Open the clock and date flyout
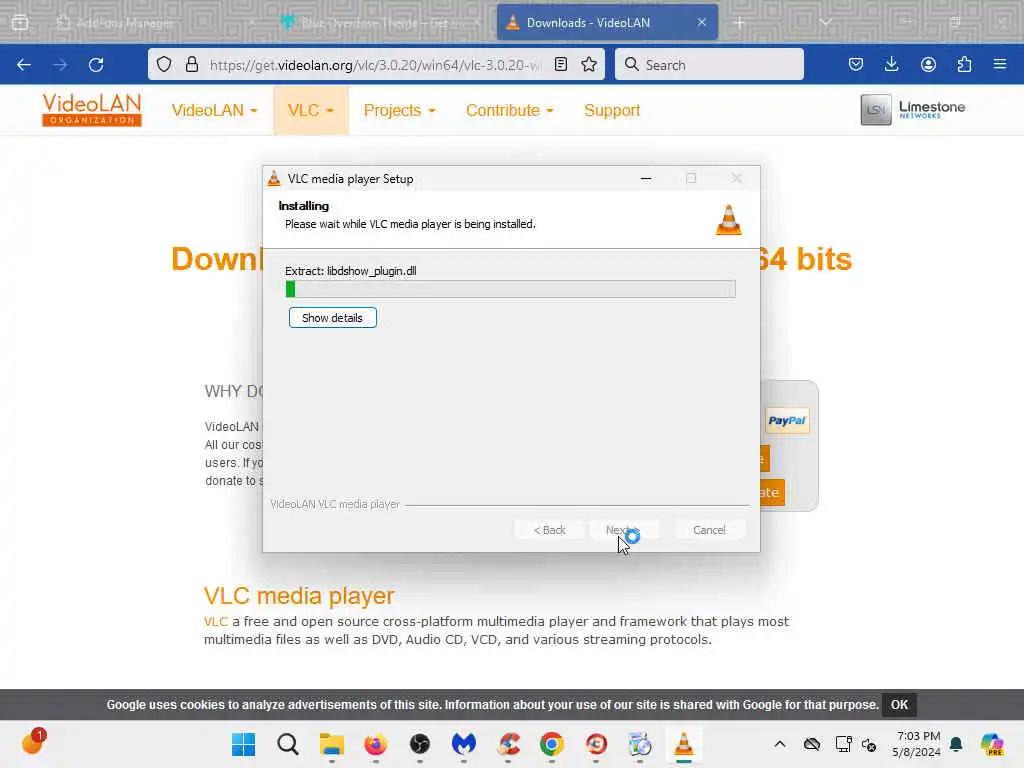The image size is (1024, 768). 917,744
